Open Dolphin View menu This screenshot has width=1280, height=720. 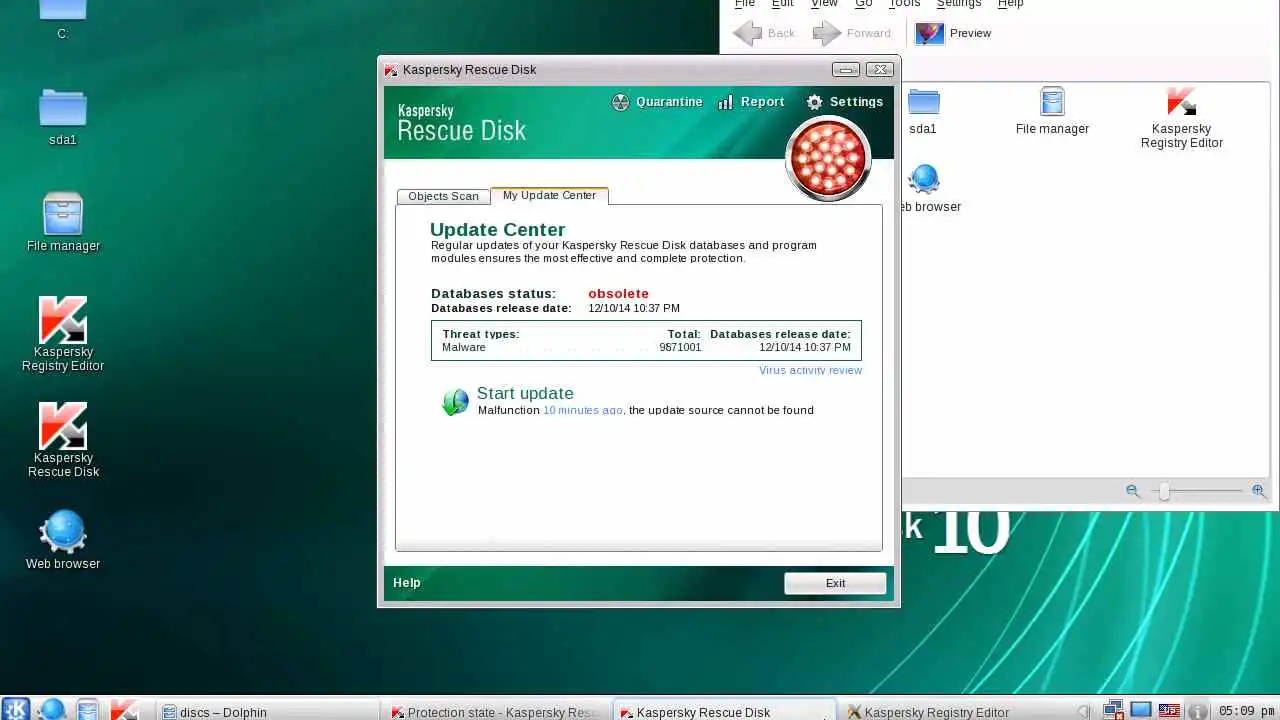(824, 4)
